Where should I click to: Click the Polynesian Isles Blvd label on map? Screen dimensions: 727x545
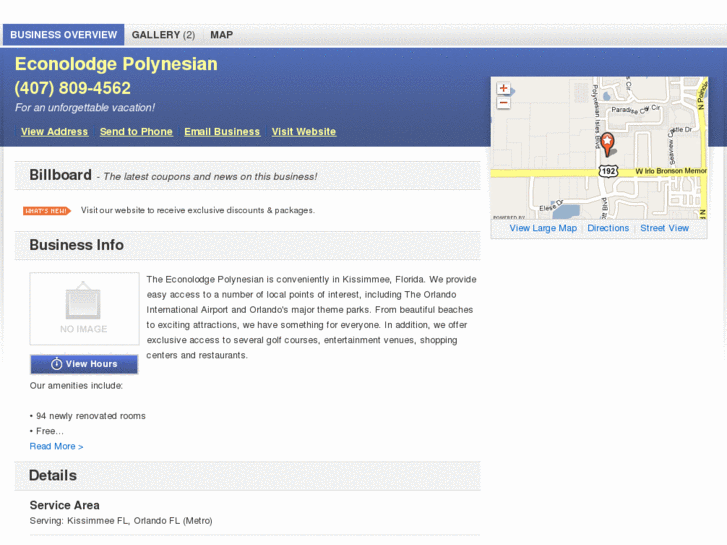pos(597,117)
